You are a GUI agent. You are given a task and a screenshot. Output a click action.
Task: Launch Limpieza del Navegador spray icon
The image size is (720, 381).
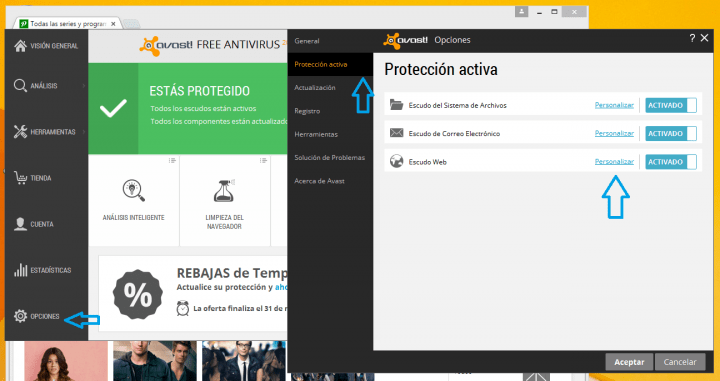tap(225, 190)
